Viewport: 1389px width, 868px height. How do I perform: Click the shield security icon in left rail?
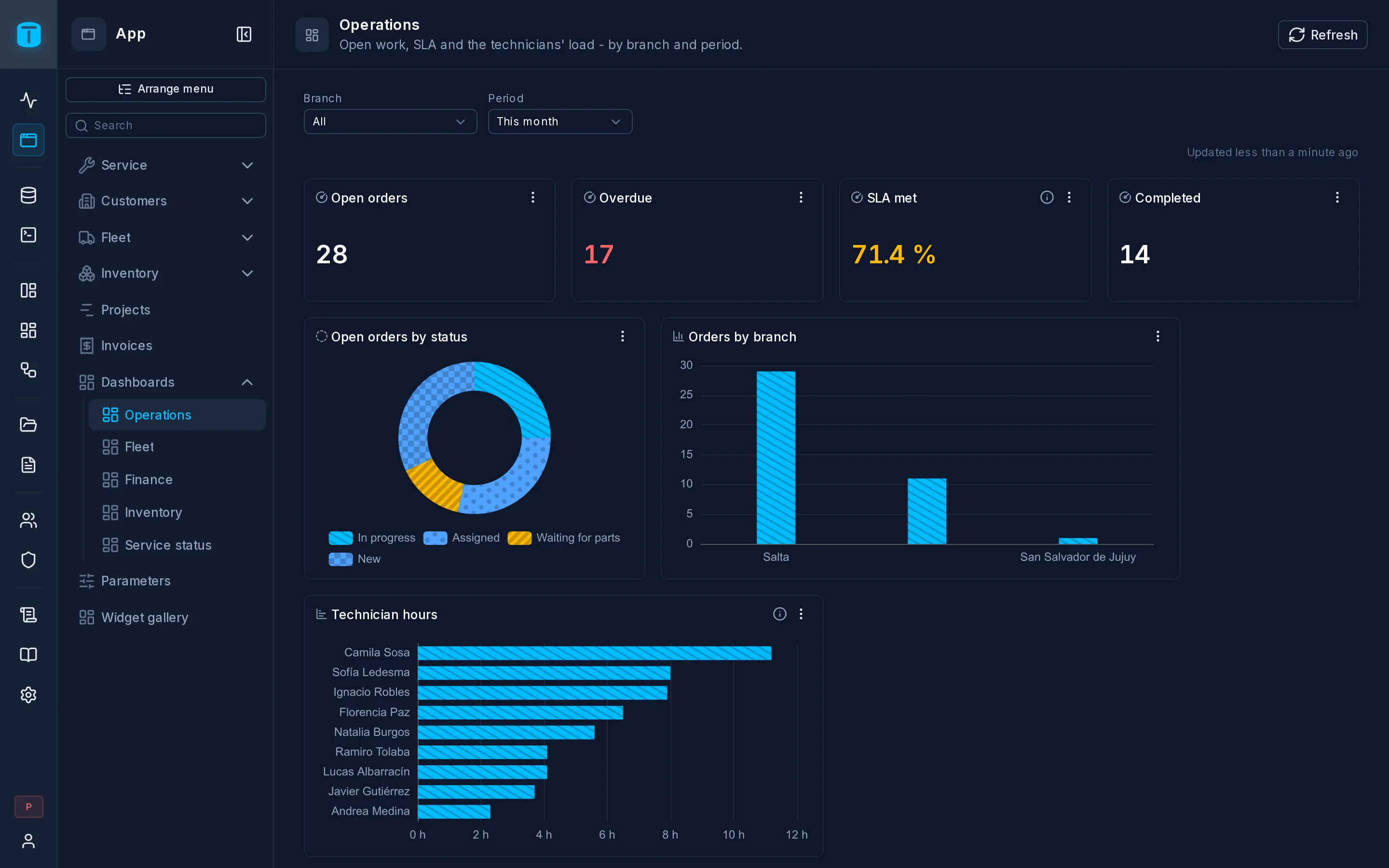click(28, 560)
